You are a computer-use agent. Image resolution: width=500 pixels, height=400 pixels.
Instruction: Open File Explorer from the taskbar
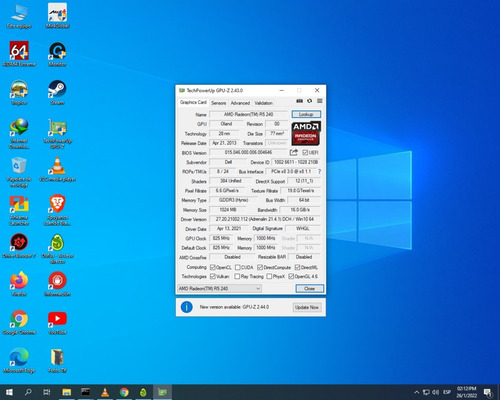point(66,392)
